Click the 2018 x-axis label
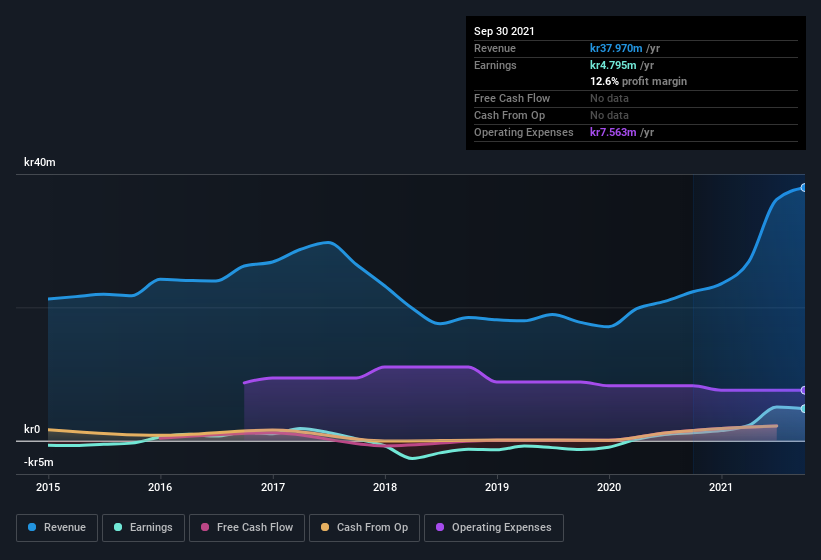 (385, 487)
